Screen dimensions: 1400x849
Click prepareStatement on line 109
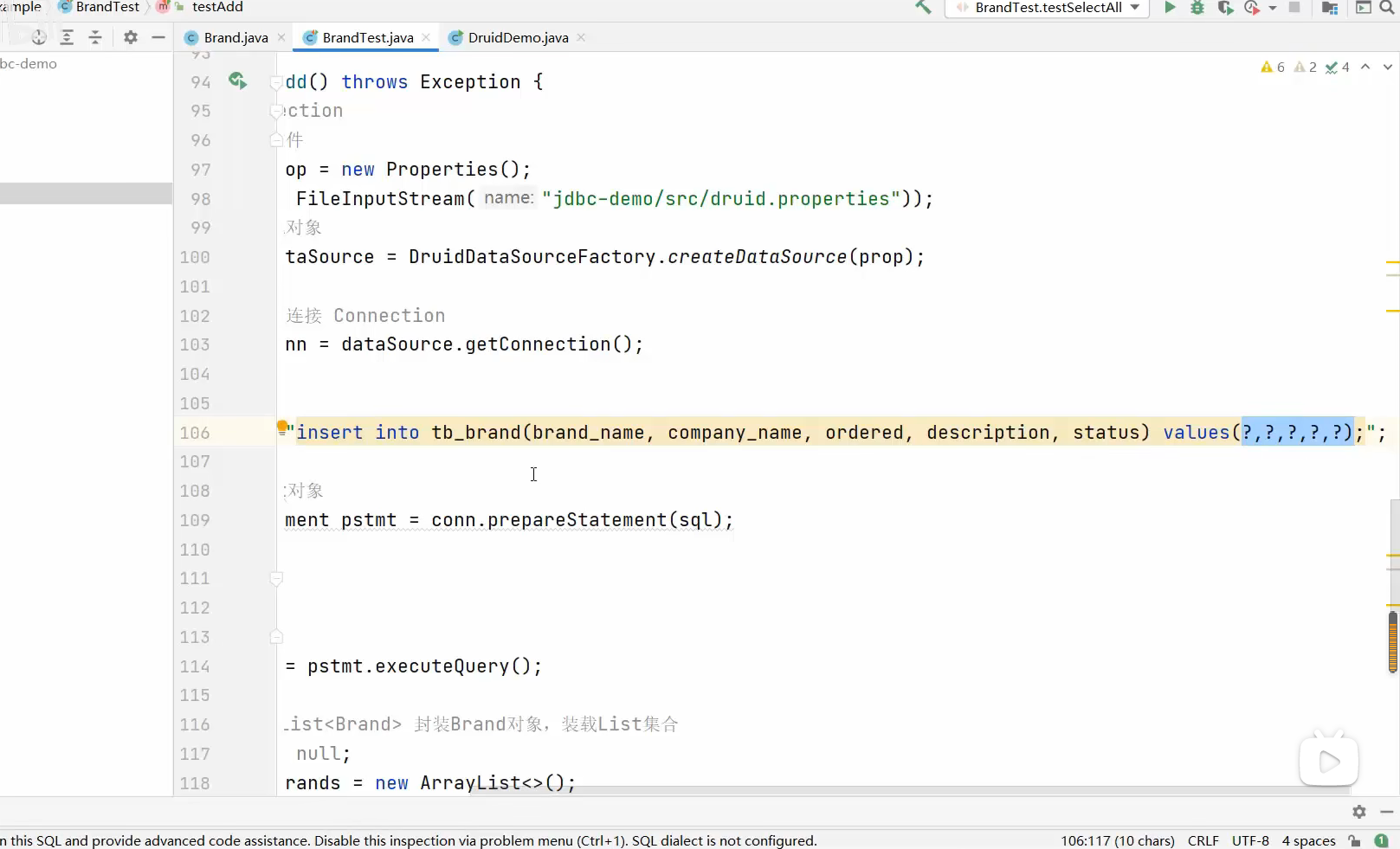pyautogui.click(x=577, y=520)
